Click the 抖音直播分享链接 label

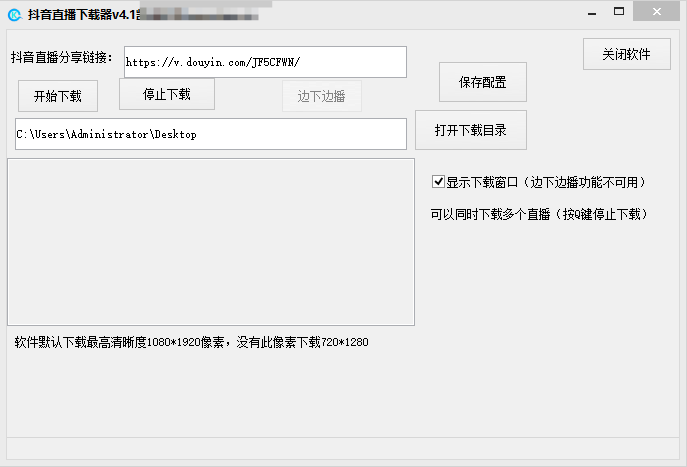click(62, 58)
